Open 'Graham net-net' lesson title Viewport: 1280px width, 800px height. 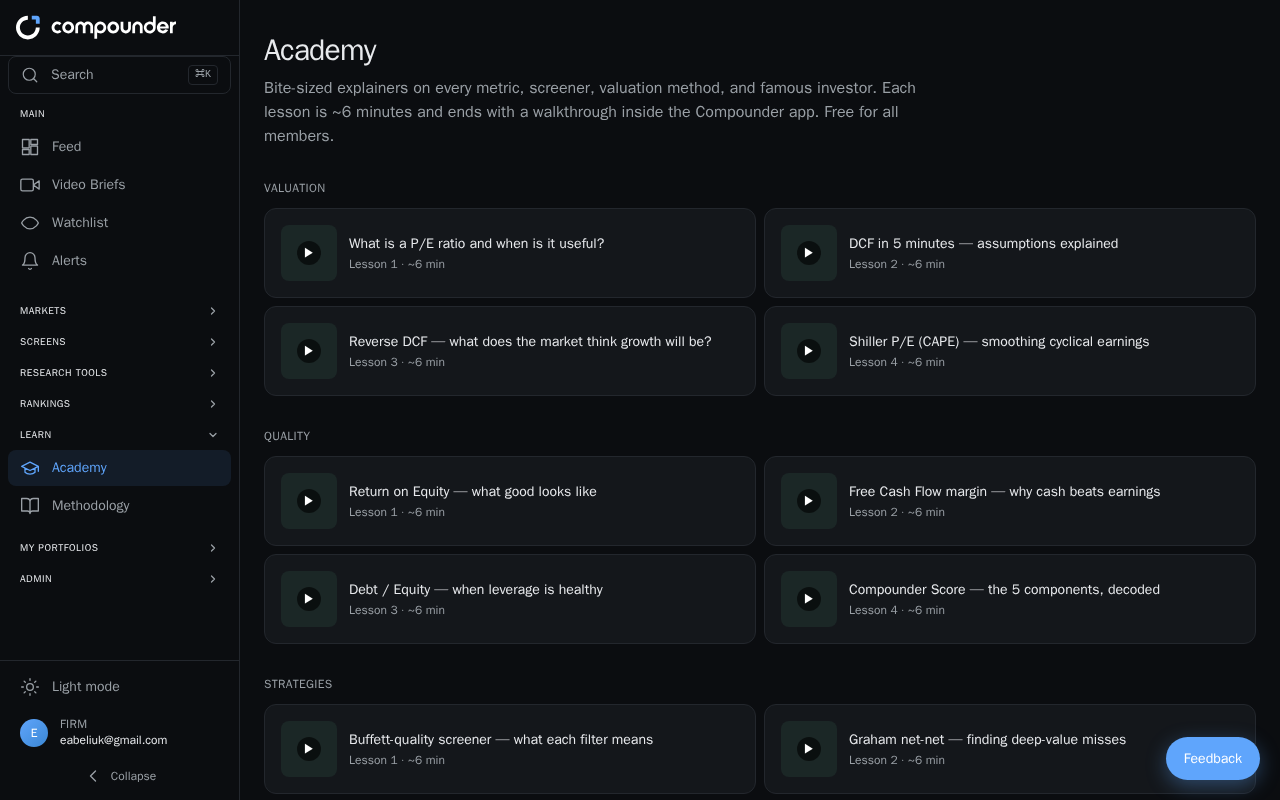(987, 740)
